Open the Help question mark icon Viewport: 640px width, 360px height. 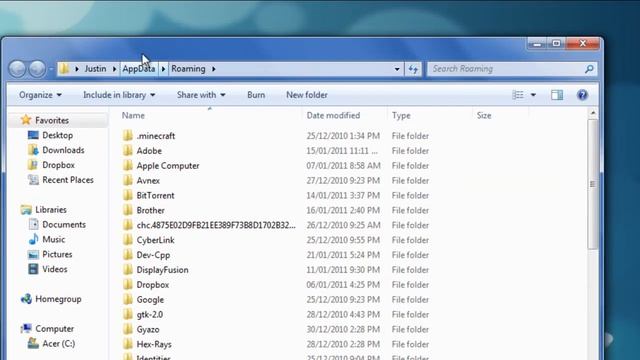pyautogui.click(x=582, y=95)
